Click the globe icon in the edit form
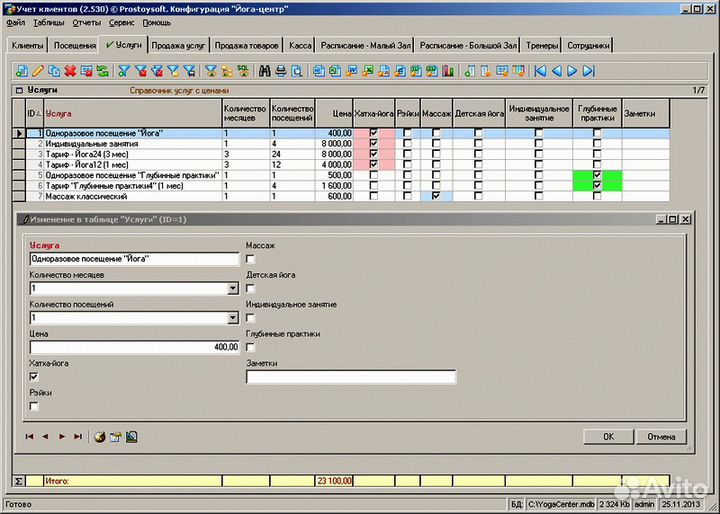This screenshot has width=720, height=514. pyautogui.click(x=99, y=436)
